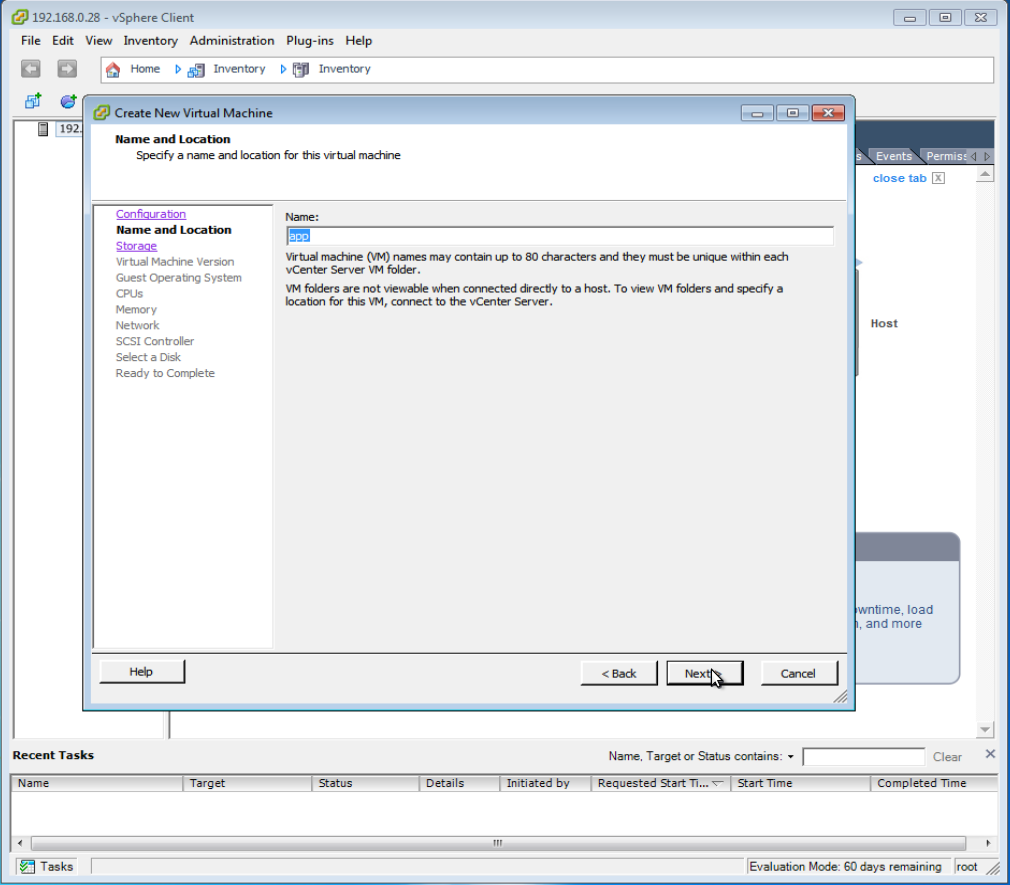
Task: Click the back navigation arrow icon
Action: pos(30,68)
